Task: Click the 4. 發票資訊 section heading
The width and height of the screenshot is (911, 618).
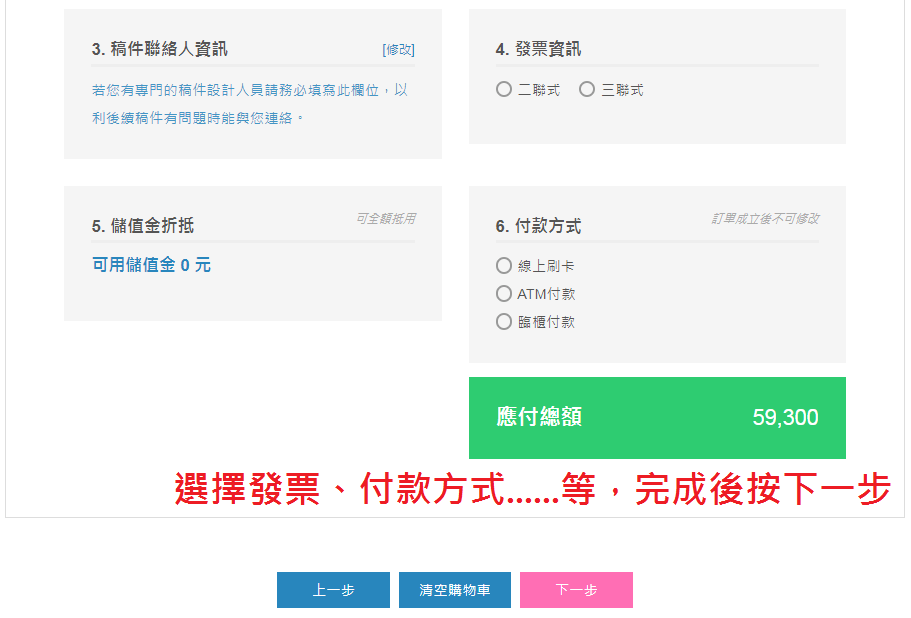Action: (x=538, y=49)
